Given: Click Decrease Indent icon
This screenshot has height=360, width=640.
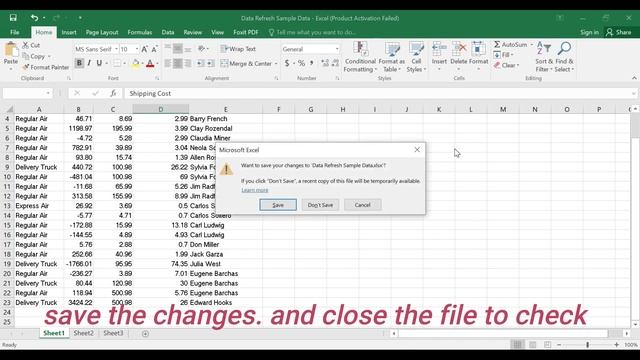Looking at the screenshot, I should tap(200, 63).
